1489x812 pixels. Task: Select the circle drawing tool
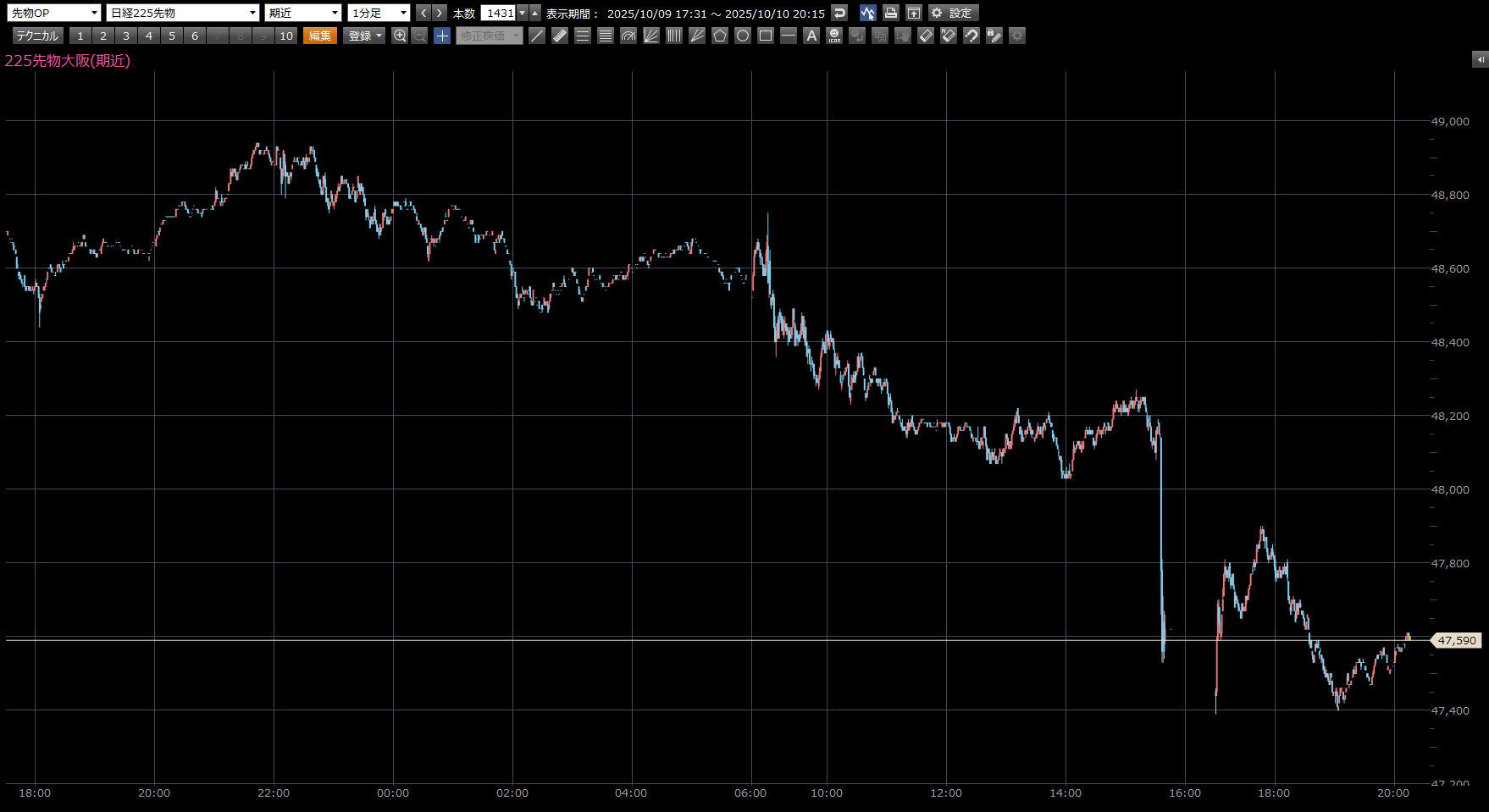[x=743, y=36]
